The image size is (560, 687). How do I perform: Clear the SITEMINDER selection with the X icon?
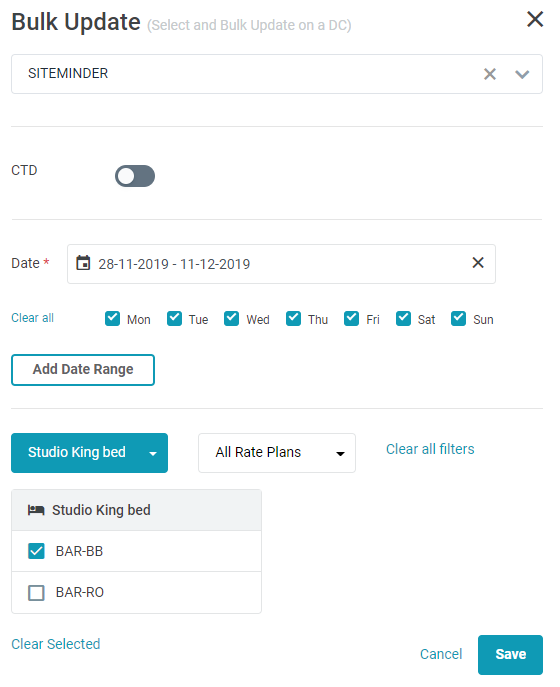(489, 74)
